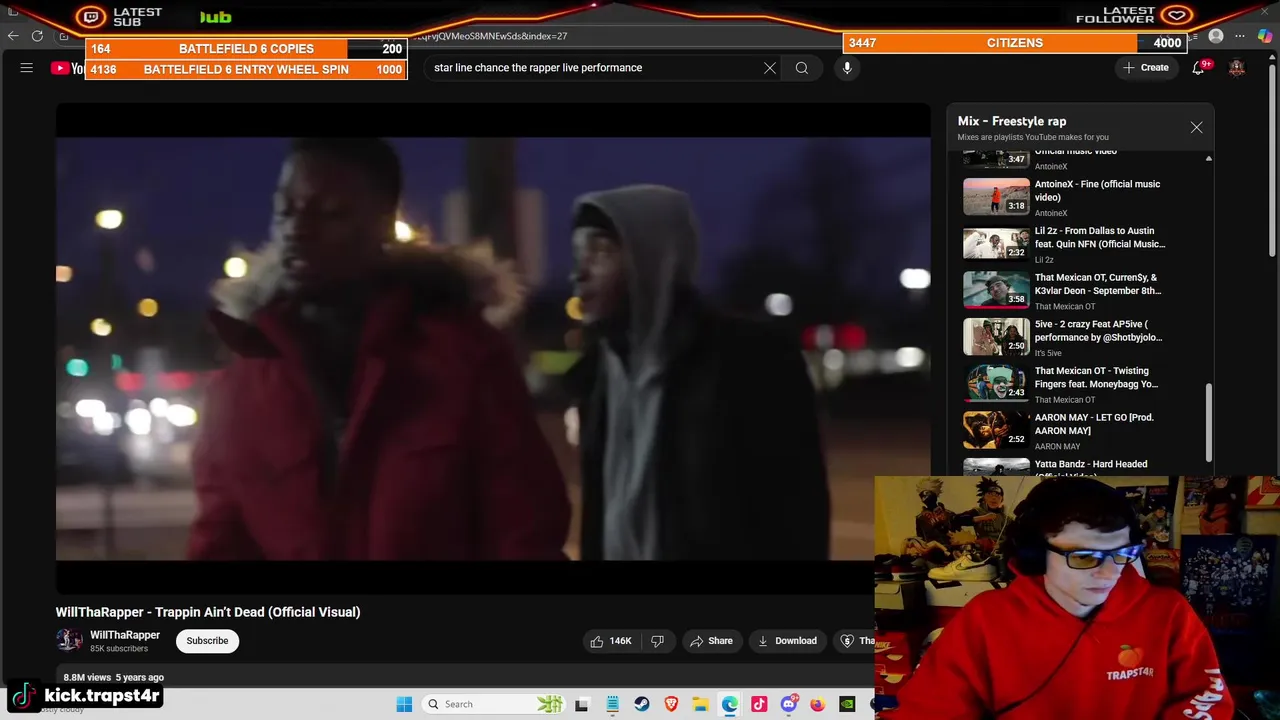Image resolution: width=1280 pixels, height=720 pixels.
Task: Click the 'It's 5ive' channel name in playlist
Action: click(x=1048, y=353)
